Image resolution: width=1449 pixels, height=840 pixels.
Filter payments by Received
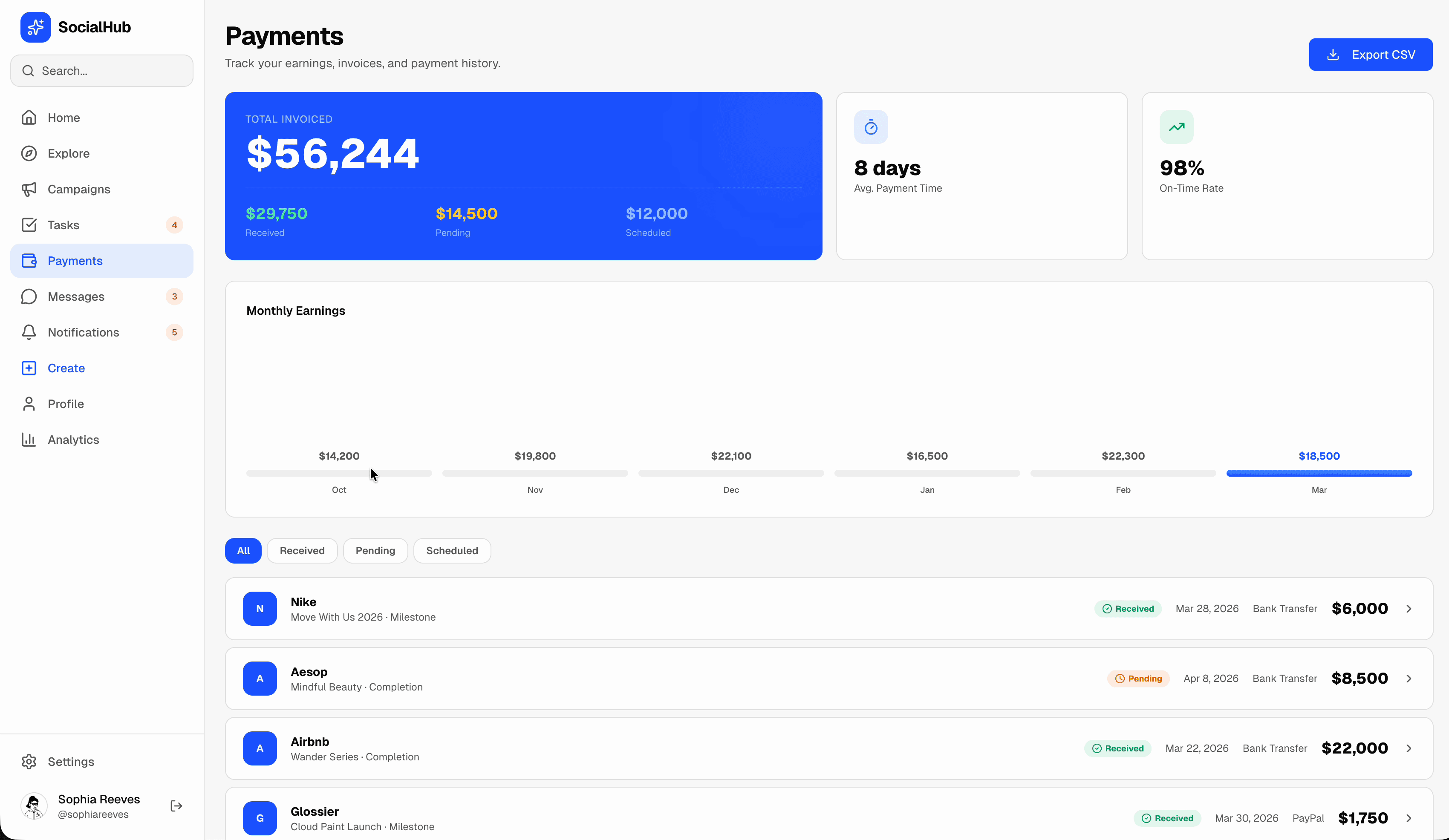point(302,550)
